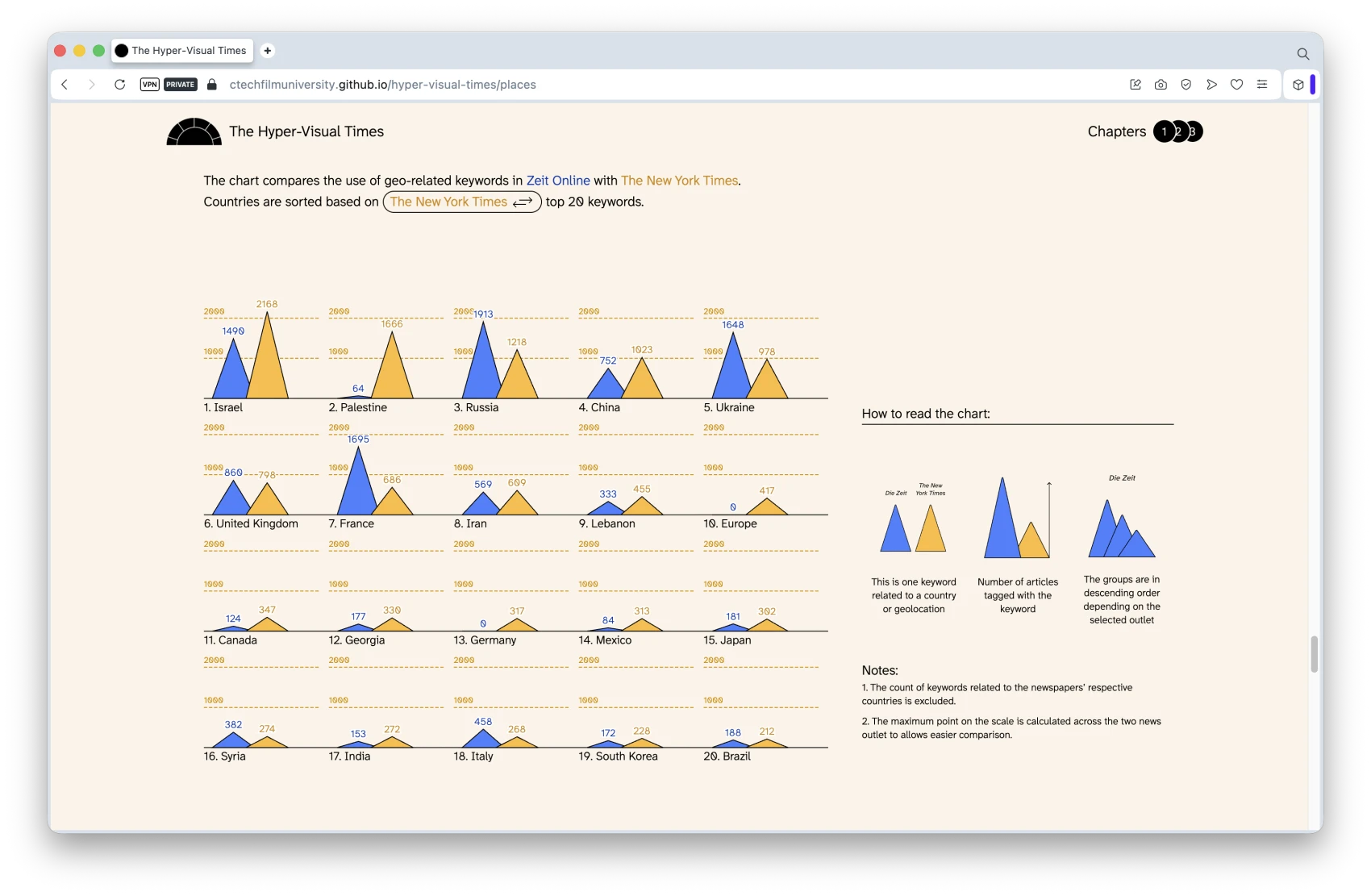Go to chapter 1 circle

click(x=1164, y=131)
